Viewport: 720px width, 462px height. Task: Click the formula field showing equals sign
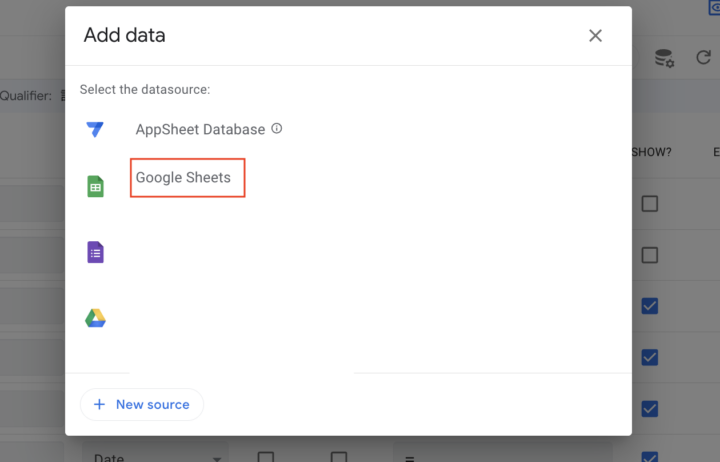412,457
